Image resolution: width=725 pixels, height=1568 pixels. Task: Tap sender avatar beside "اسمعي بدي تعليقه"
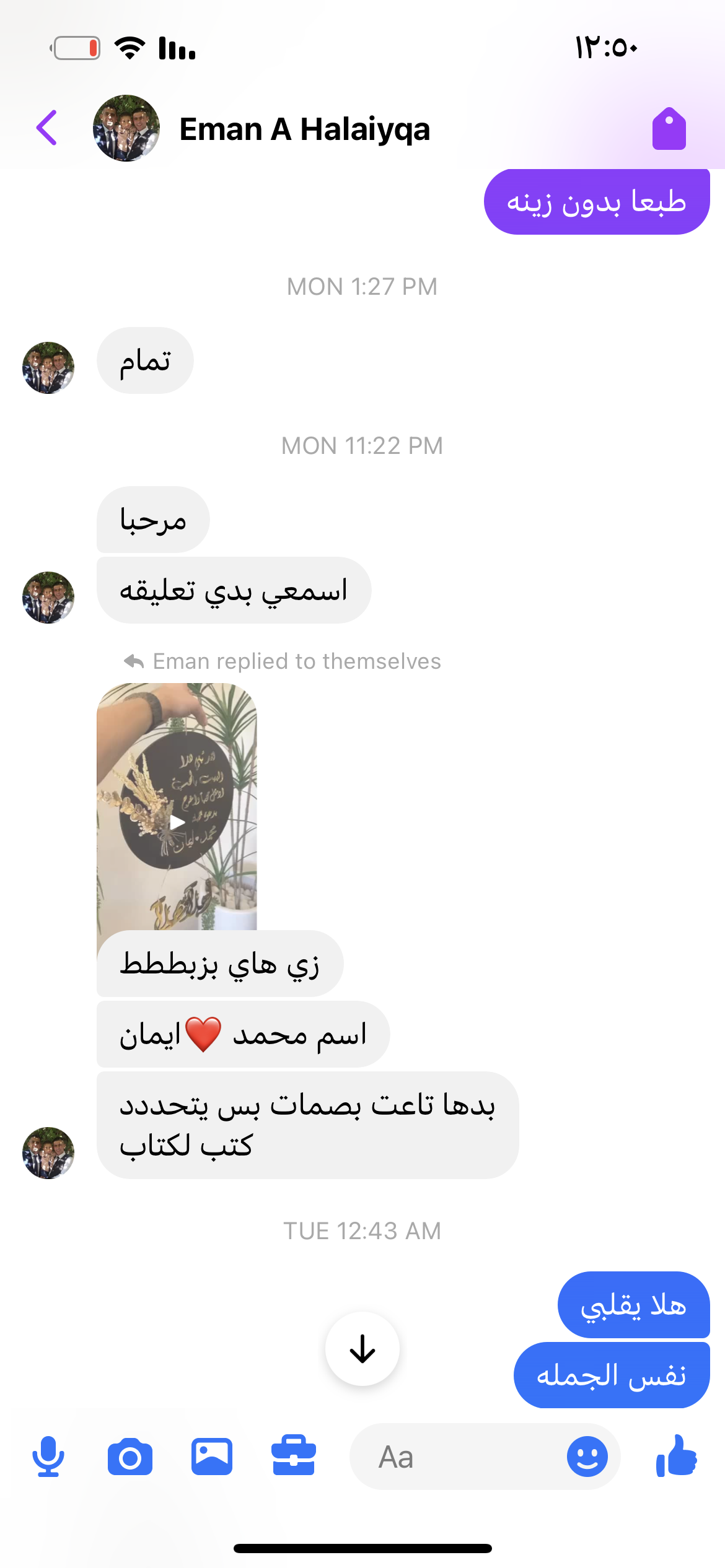48,598
